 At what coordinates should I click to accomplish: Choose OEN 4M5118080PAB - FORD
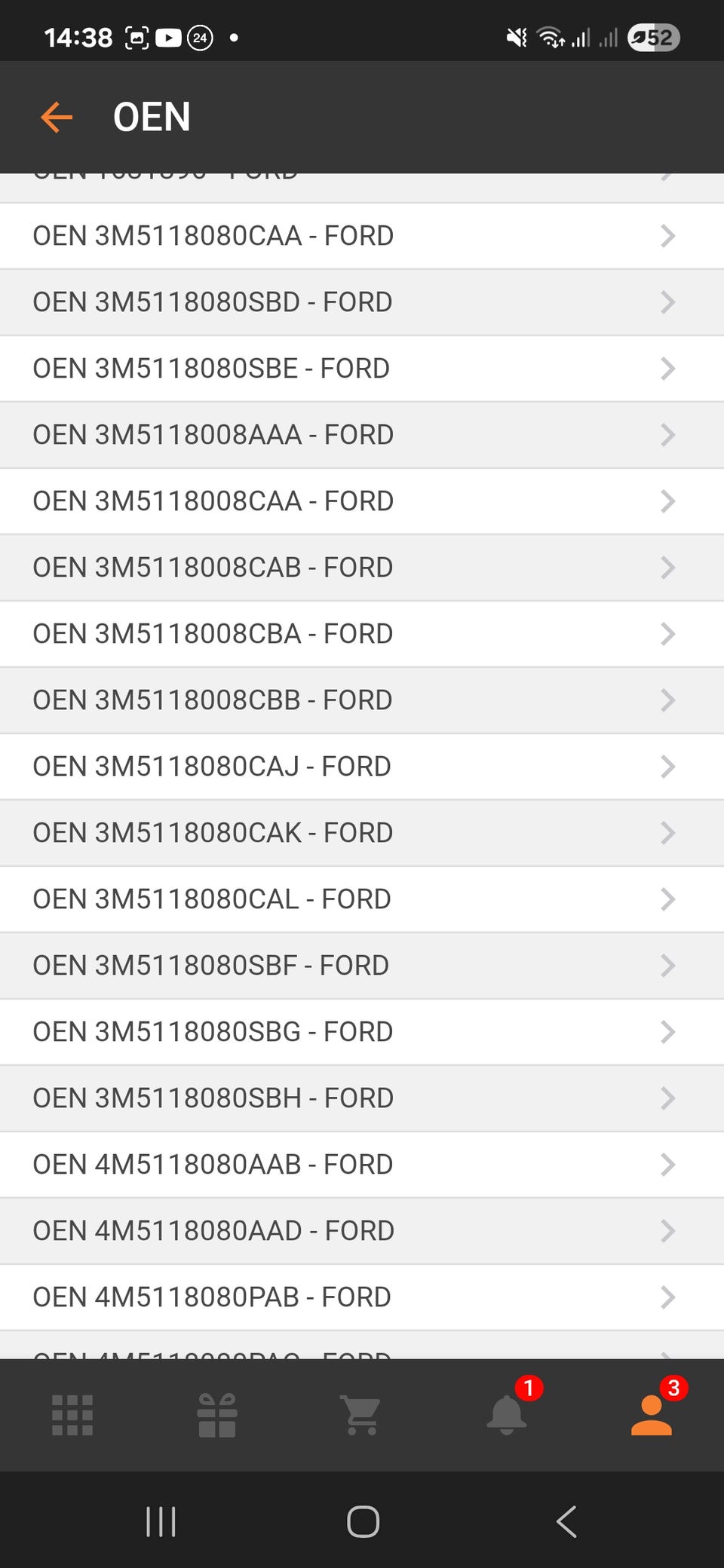pos(362,1297)
